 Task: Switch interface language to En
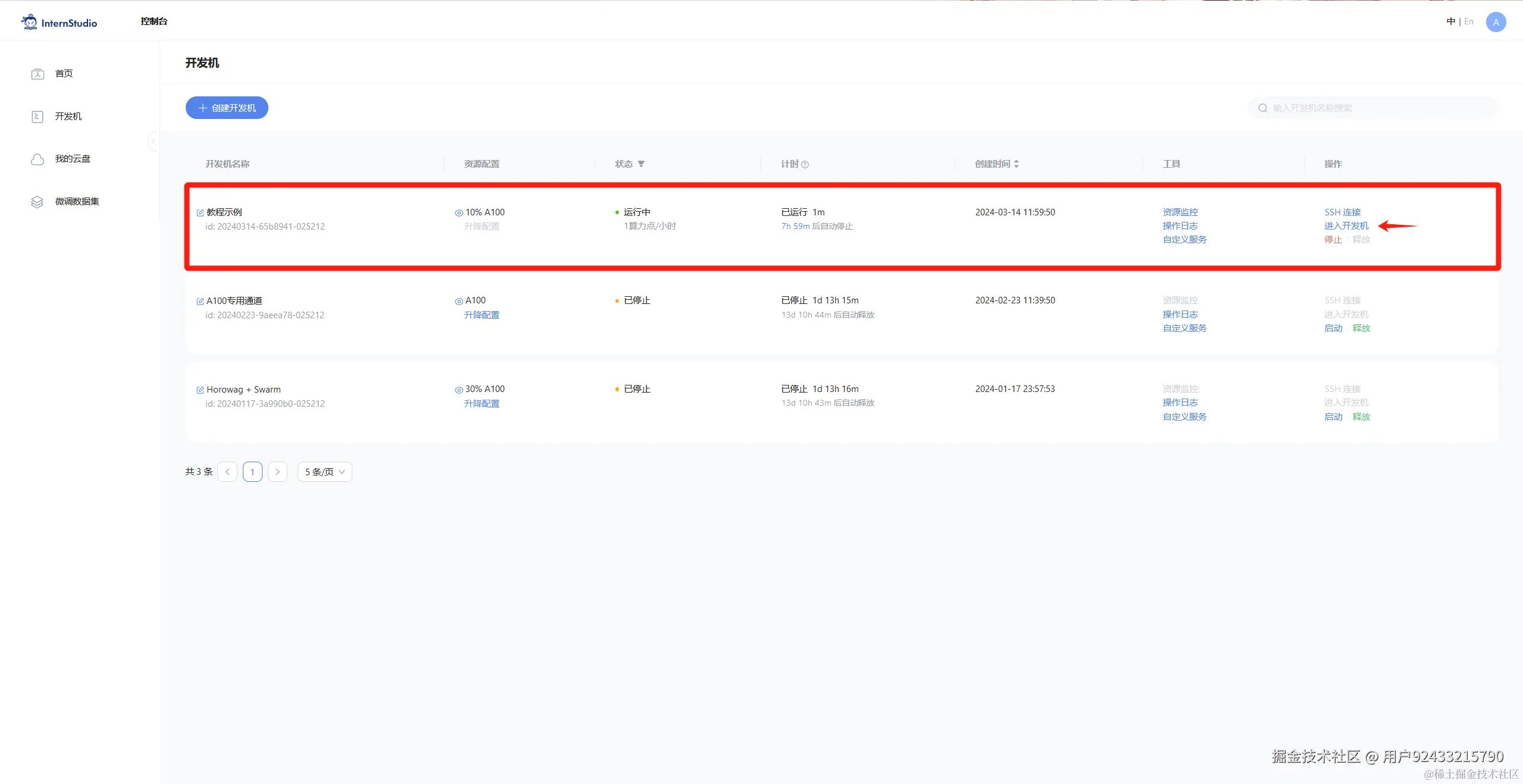[1468, 21]
